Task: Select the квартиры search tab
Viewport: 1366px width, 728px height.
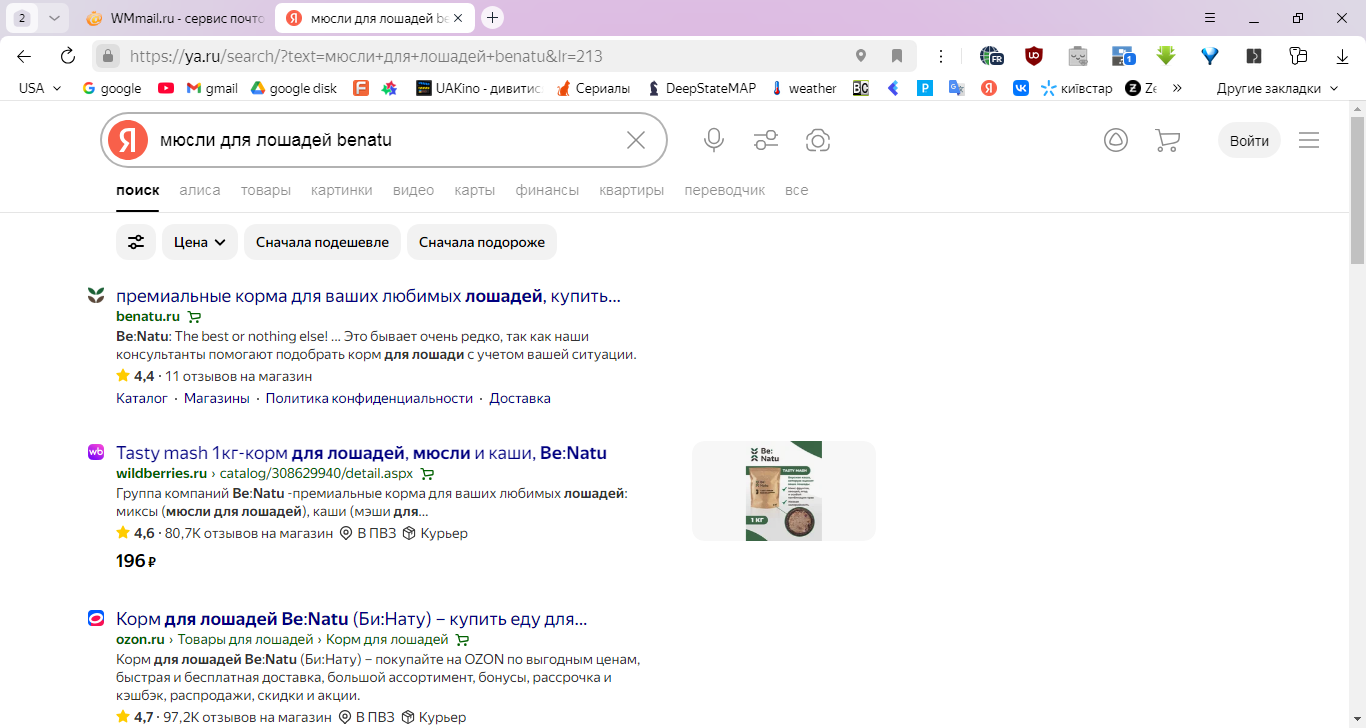Action: tap(632, 190)
